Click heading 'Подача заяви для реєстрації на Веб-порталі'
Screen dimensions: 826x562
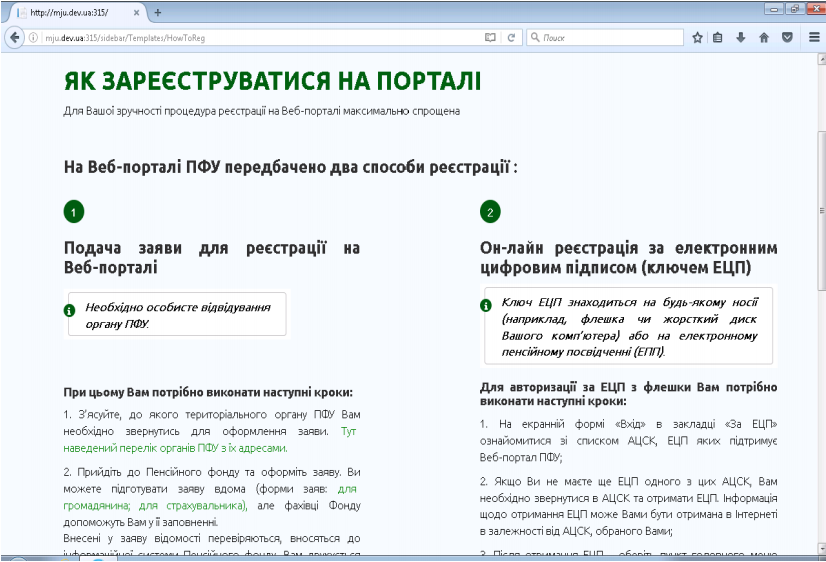tap(211, 258)
